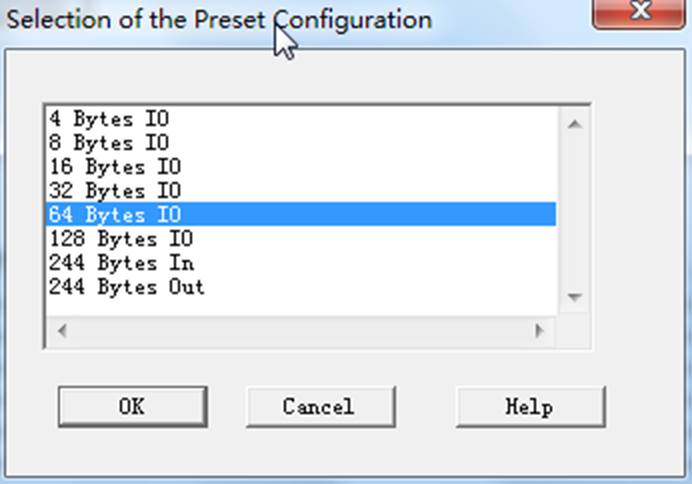
Task: Click the list's scroll down arrow
Action: pos(574,297)
